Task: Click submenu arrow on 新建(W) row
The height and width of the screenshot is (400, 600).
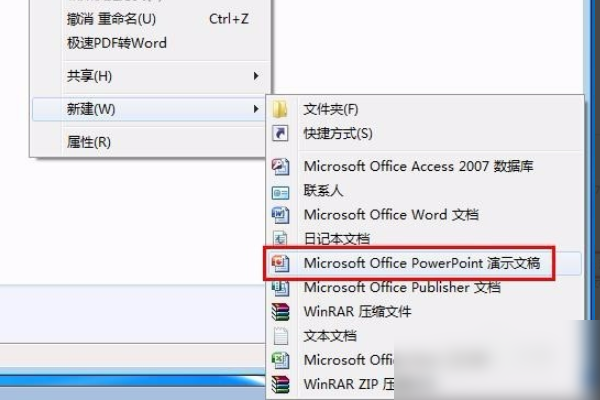Action: point(256,109)
